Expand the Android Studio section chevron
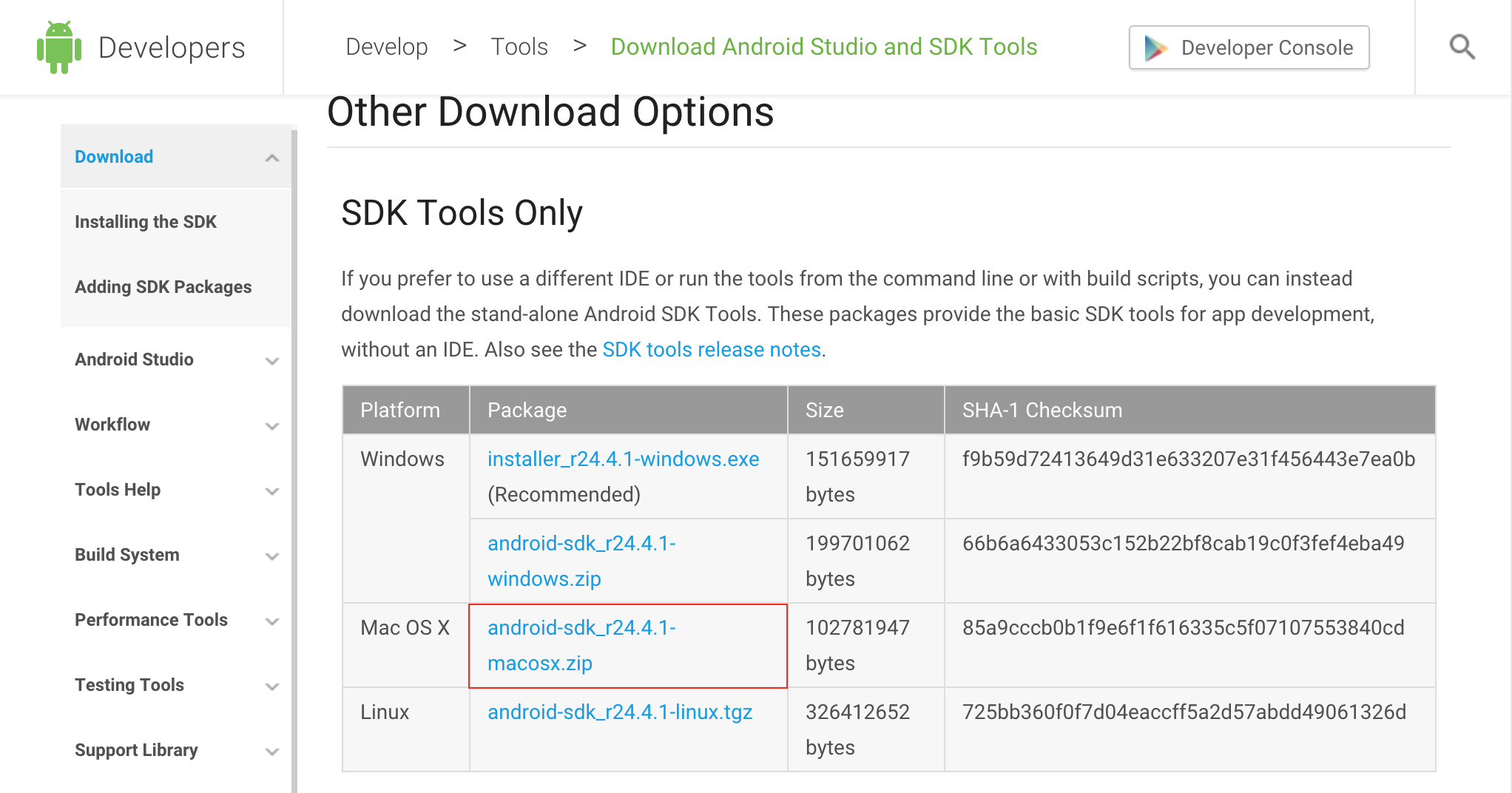The width and height of the screenshot is (1512, 793). (x=272, y=361)
